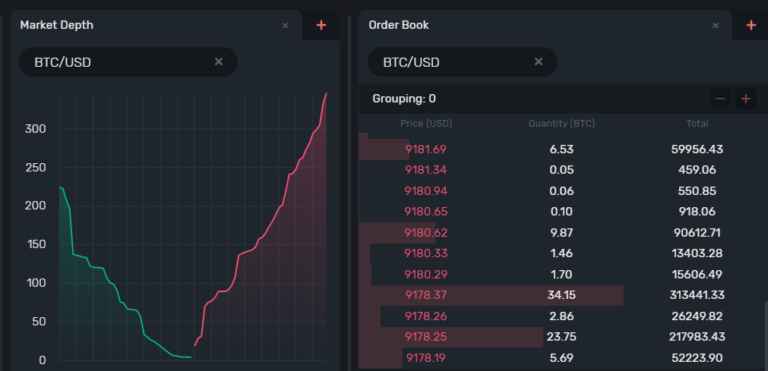This screenshot has height=371, width=768.
Task: Click total 90612.71 in the order book
Action: [x=697, y=232]
